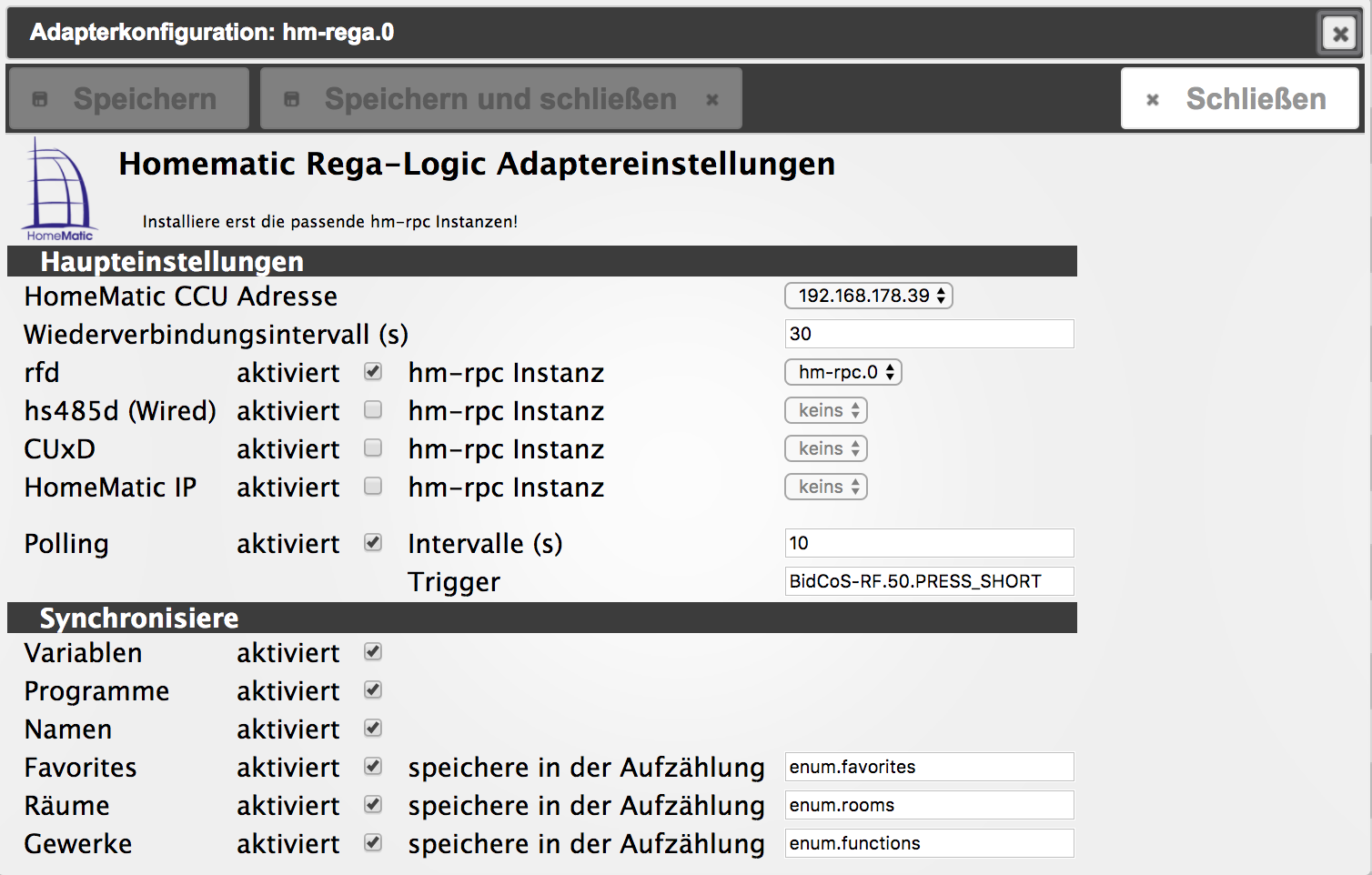The height and width of the screenshot is (875, 1372).
Task: Click the 'Wiederverbindungsintervall (s)' label
Action: click(x=217, y=335)
